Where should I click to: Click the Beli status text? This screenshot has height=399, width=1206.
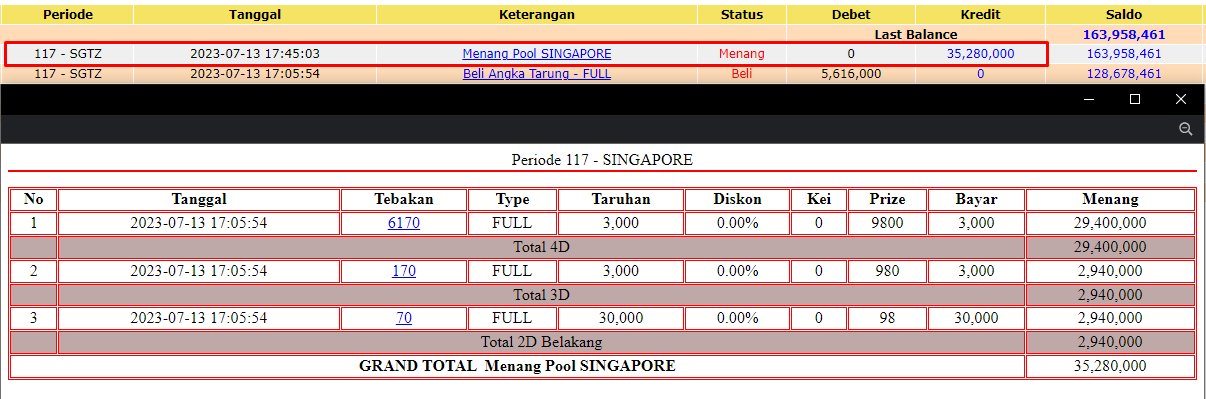click(742, 74)
